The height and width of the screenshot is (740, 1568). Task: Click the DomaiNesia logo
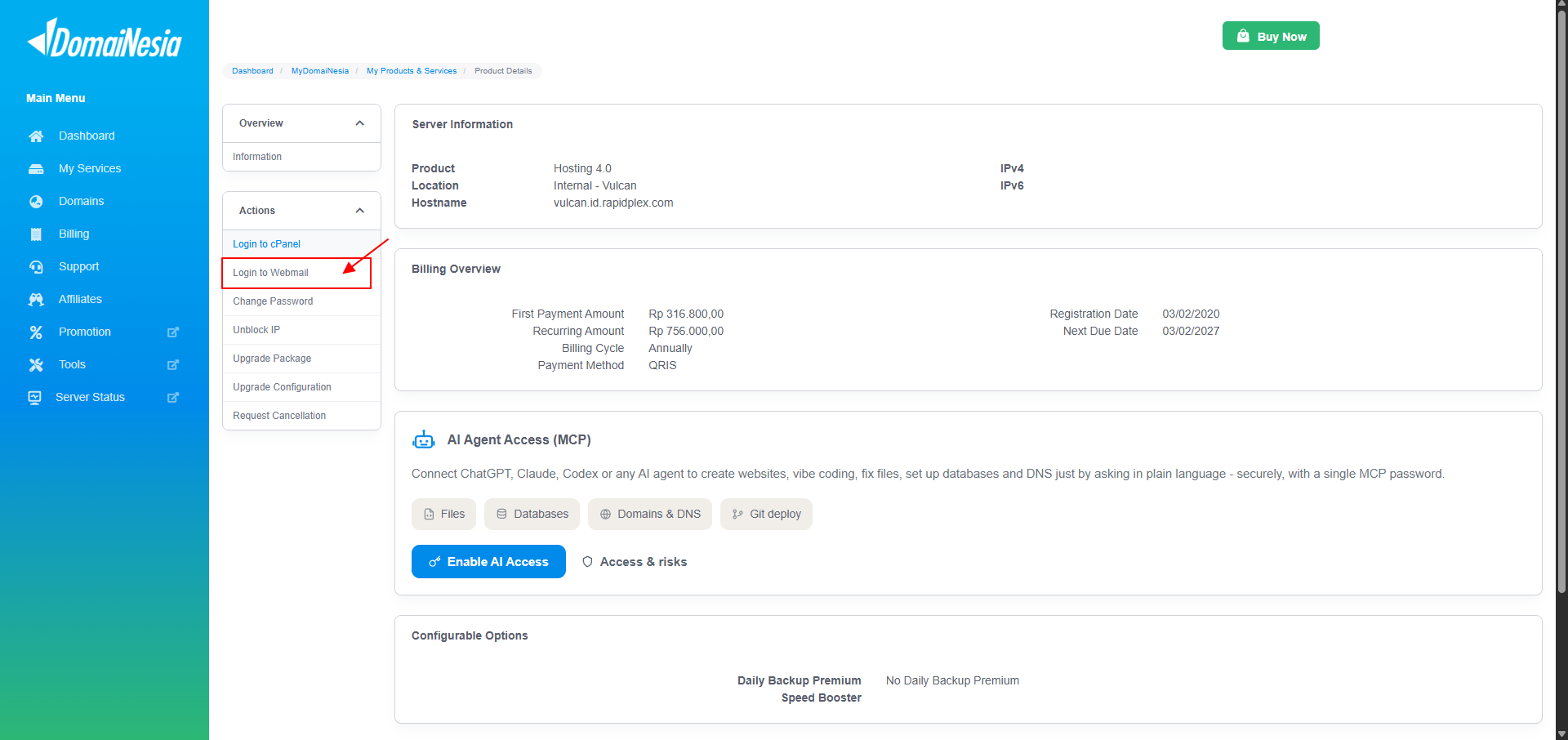pyautogui.click(x=105, y=38)
